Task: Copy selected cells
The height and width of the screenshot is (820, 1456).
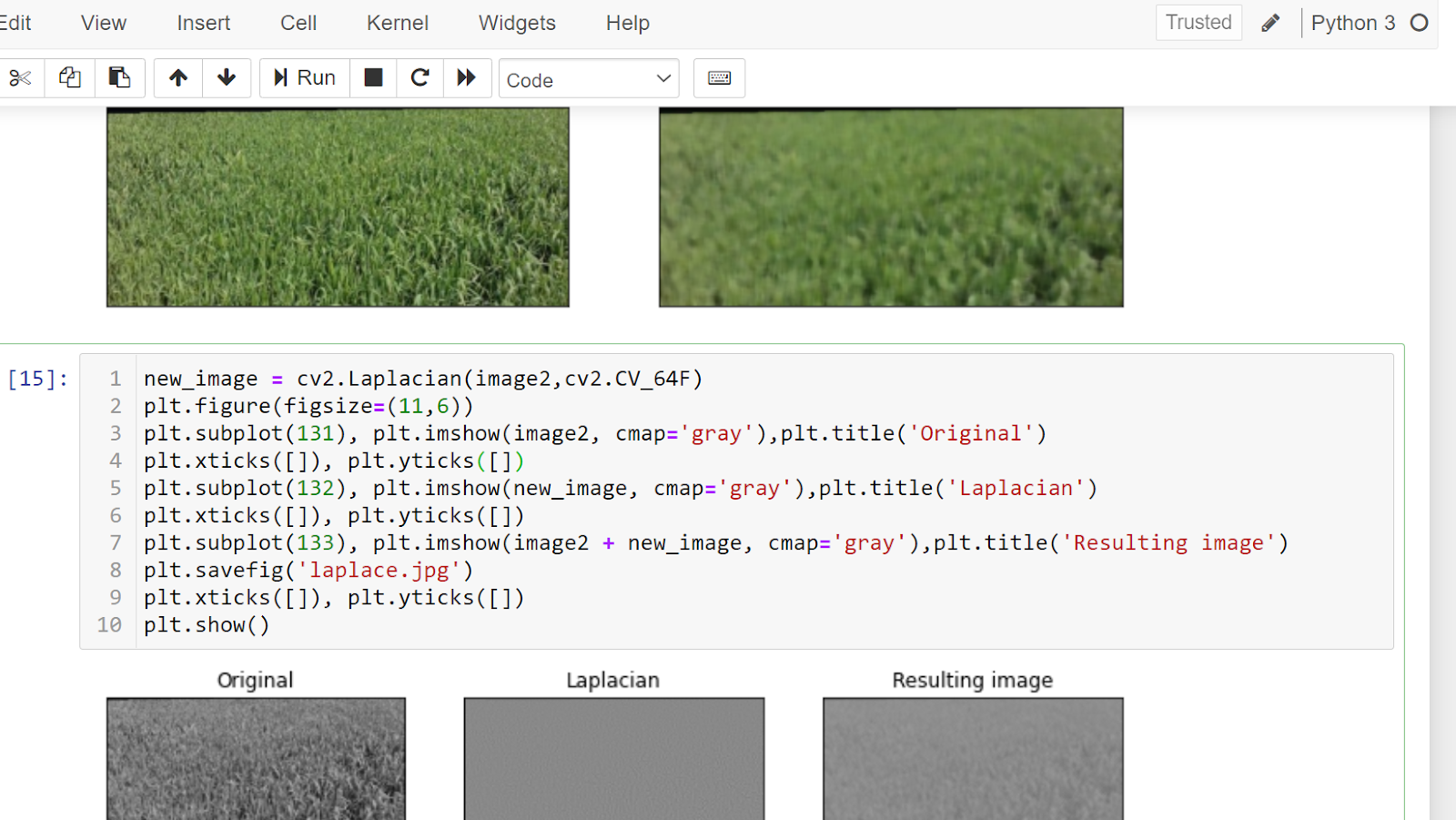Action: point(70,78)
